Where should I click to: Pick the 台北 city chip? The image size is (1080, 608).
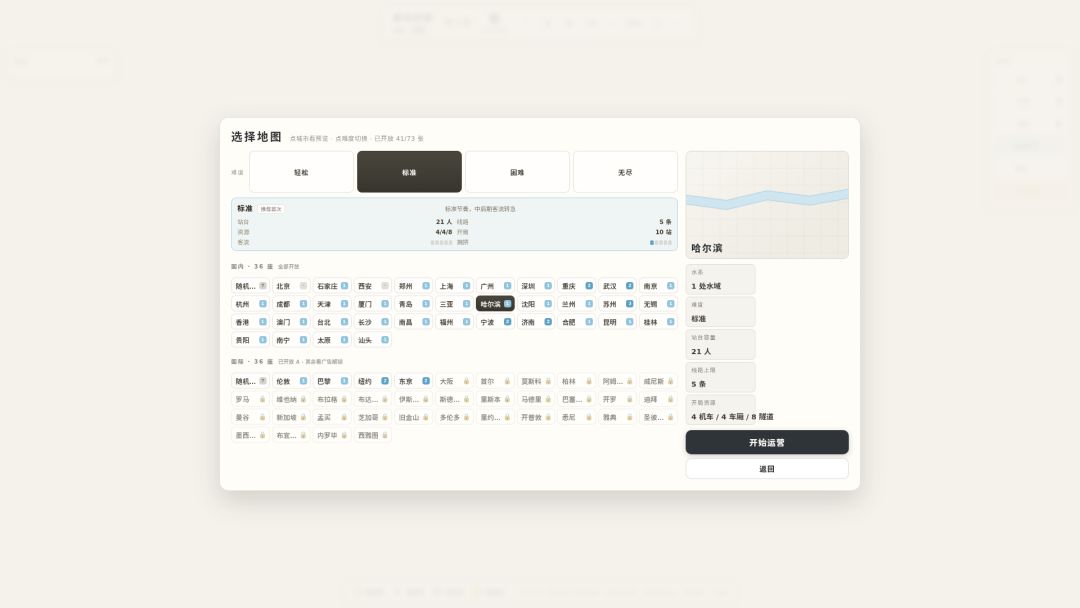coord(331,322)
